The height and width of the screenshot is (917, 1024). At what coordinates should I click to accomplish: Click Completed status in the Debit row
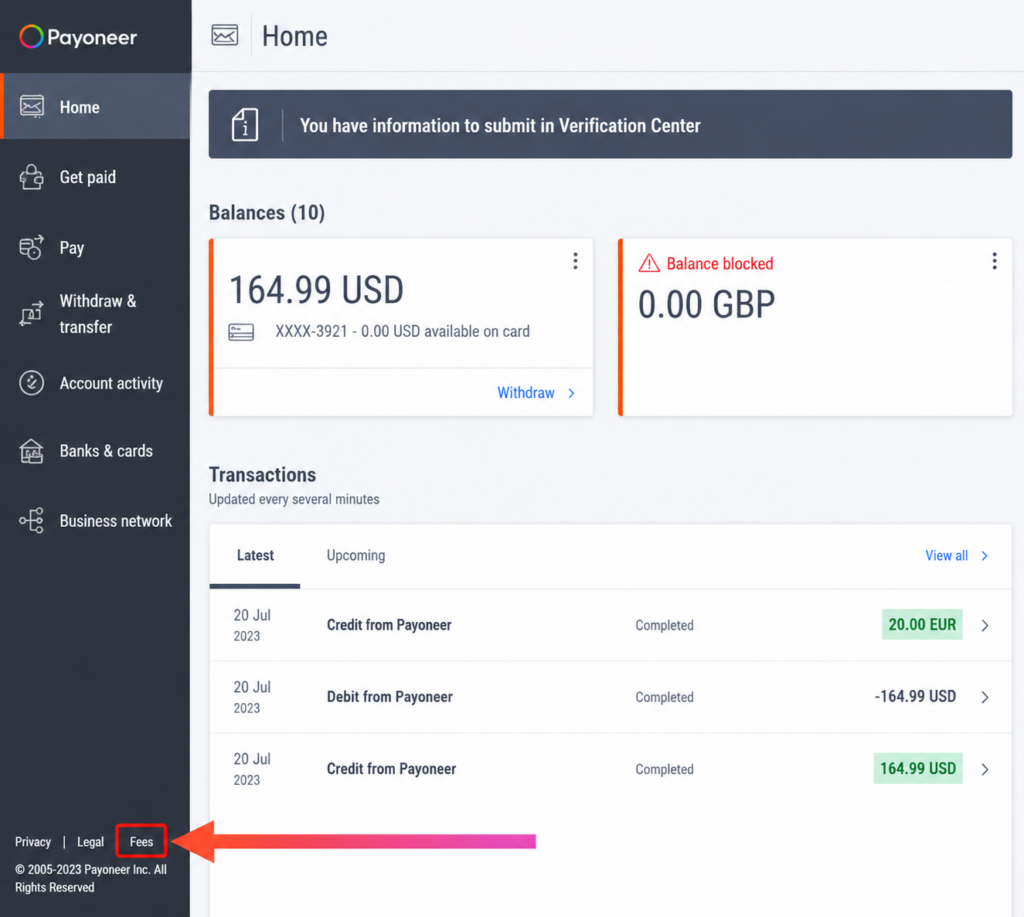[664, 697]
